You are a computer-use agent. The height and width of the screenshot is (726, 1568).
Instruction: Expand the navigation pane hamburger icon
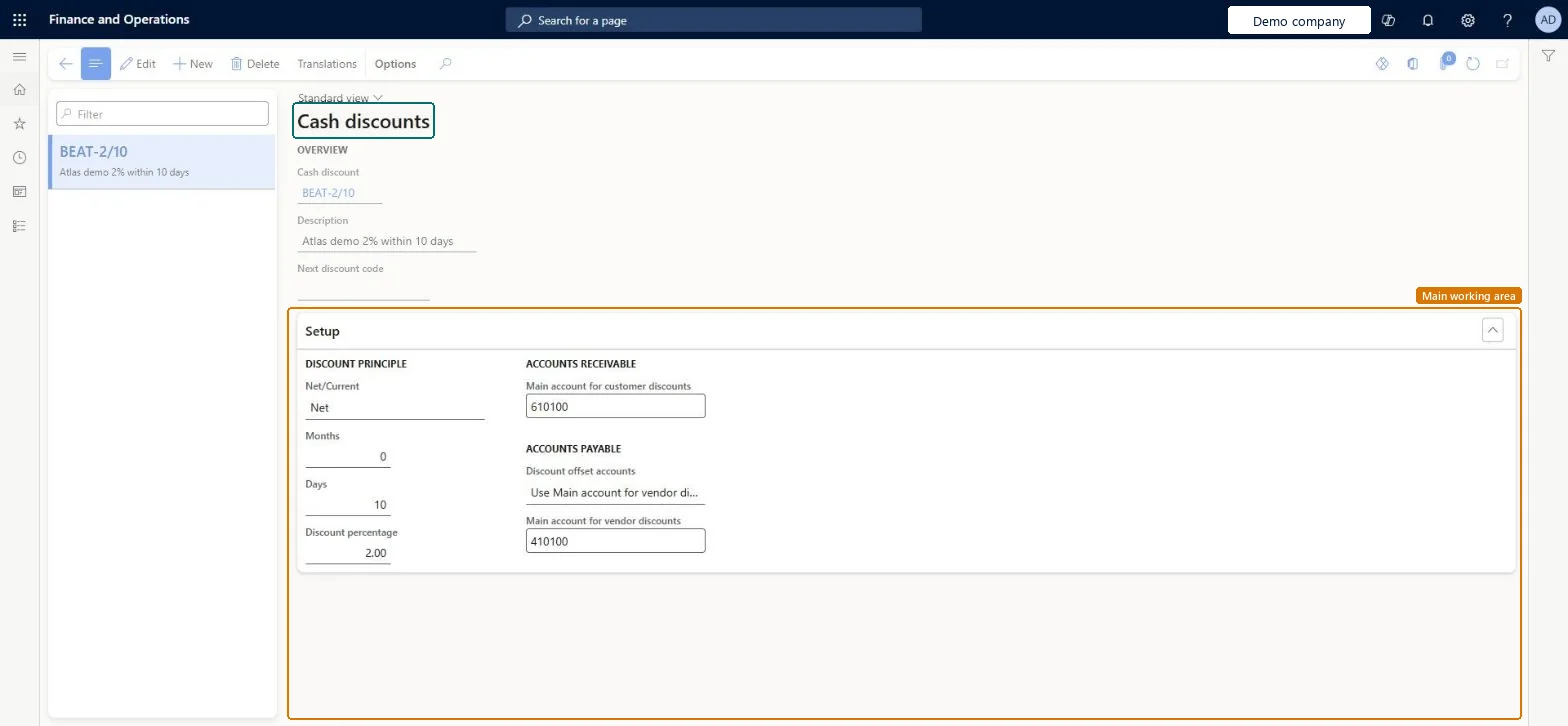coord(19,57)
